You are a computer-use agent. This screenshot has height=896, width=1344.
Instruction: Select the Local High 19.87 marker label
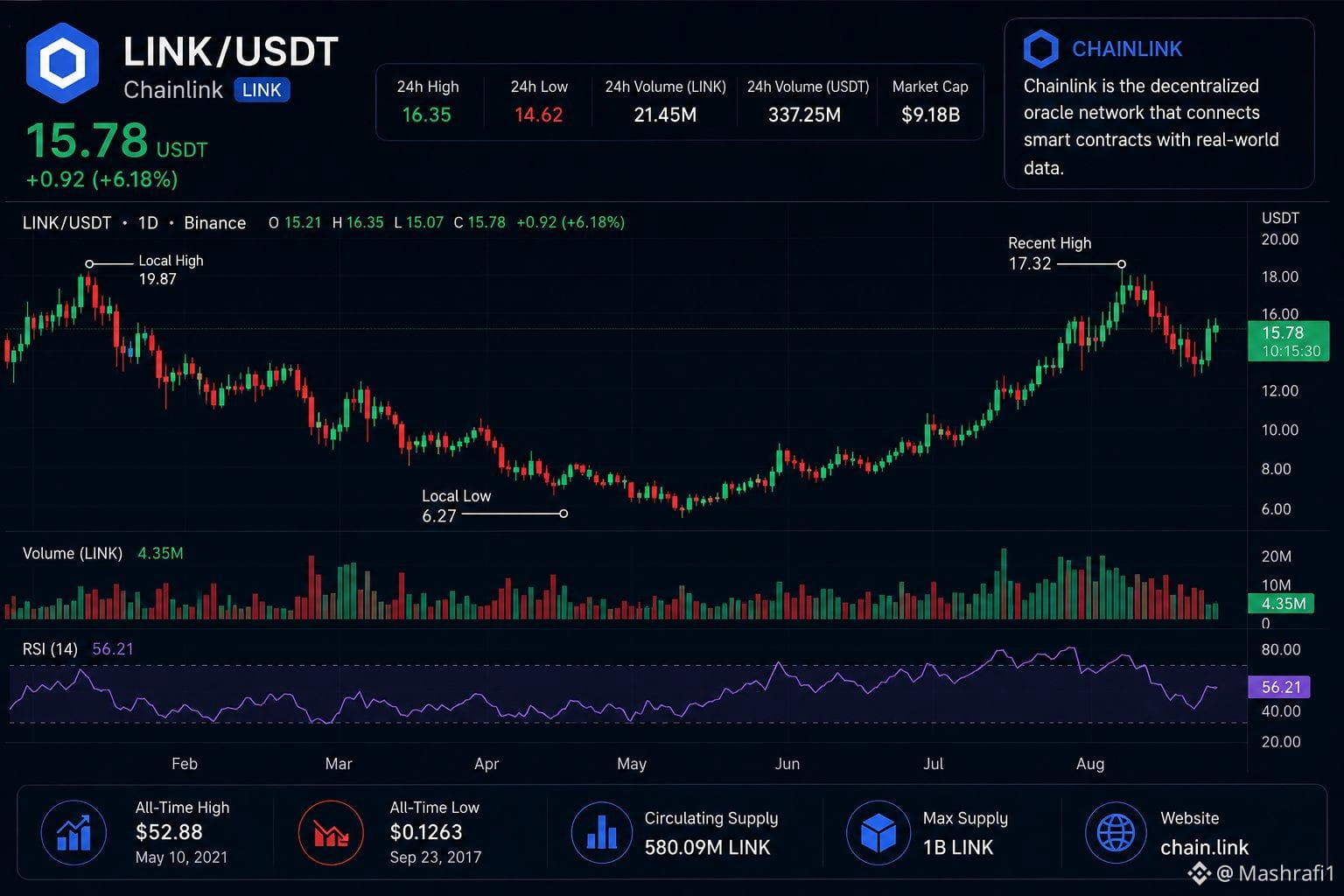[170, 269]
